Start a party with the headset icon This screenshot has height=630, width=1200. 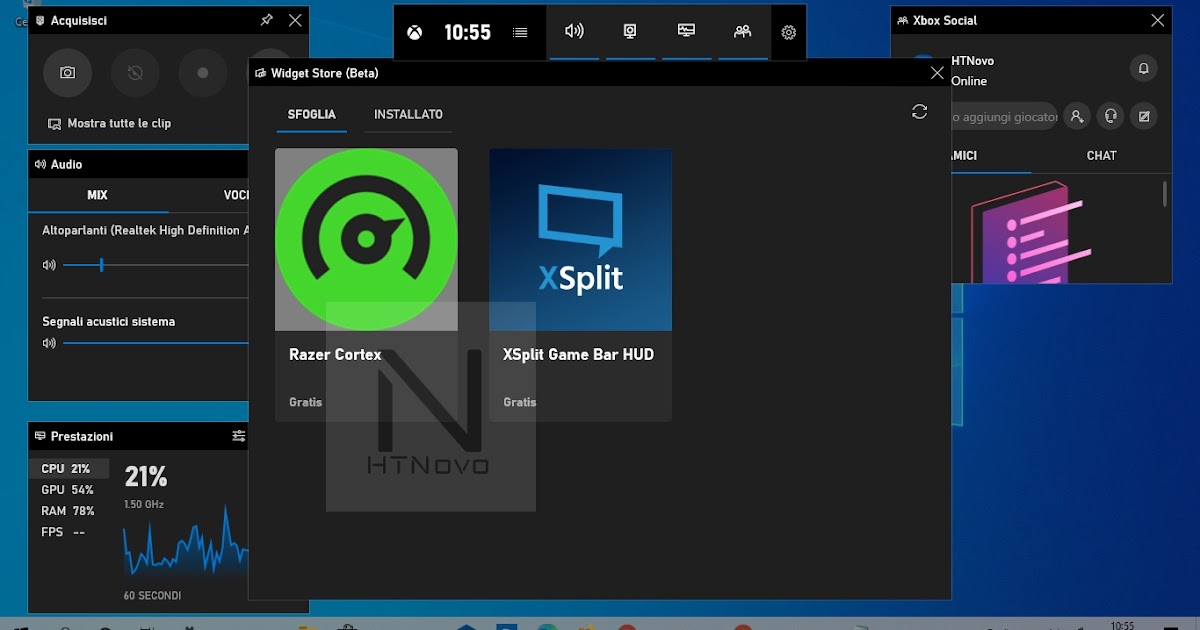[1110, 116]
